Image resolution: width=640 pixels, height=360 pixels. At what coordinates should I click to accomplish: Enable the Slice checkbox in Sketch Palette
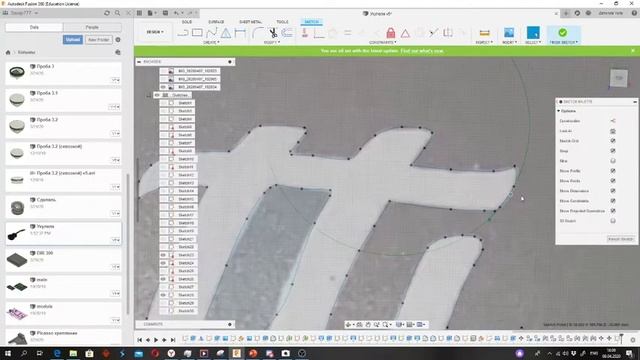613,161
